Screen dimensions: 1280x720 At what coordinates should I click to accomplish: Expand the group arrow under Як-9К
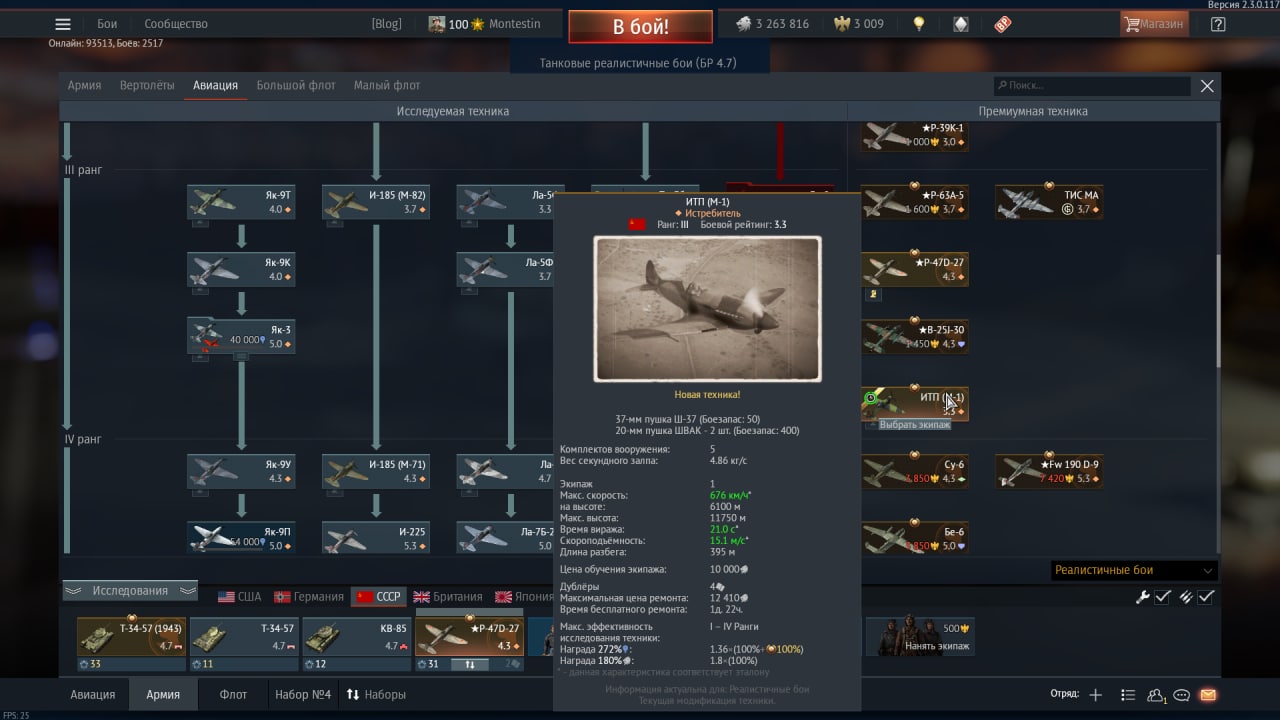coord(200,290)
